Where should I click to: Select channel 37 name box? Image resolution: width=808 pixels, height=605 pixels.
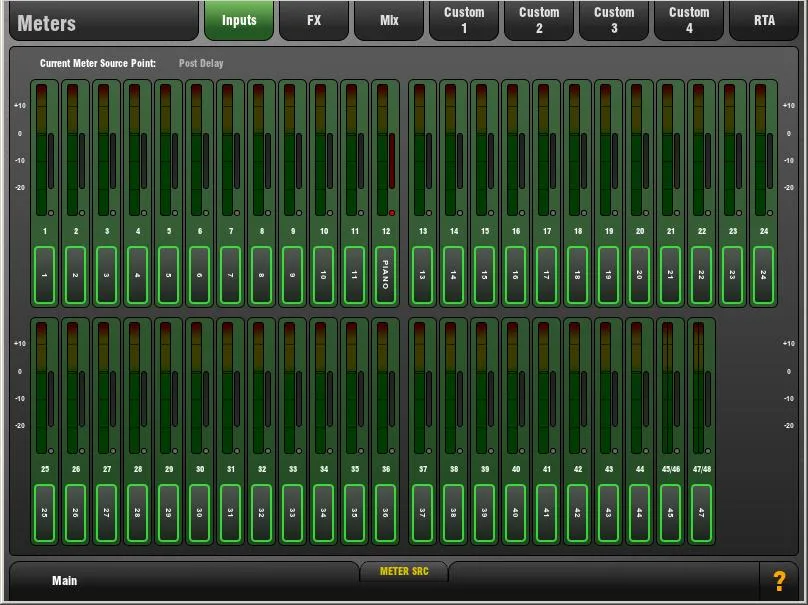(x=423, y=513)
